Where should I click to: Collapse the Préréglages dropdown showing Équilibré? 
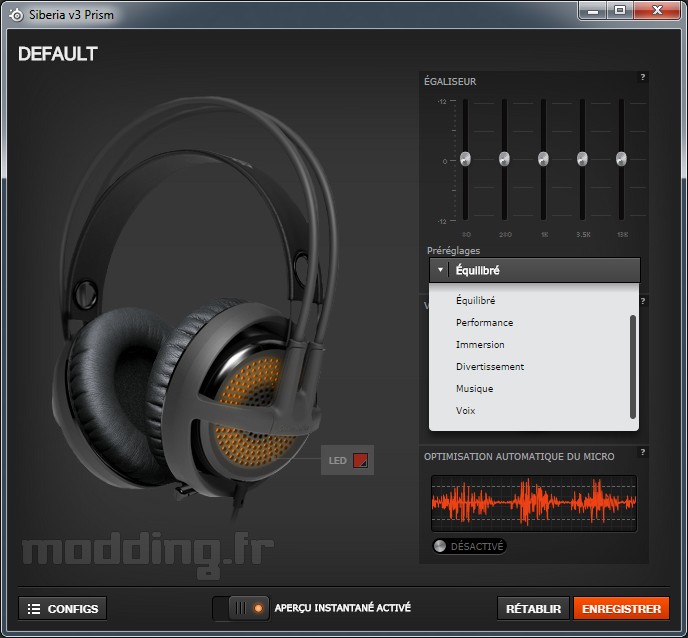click(535, 270)
